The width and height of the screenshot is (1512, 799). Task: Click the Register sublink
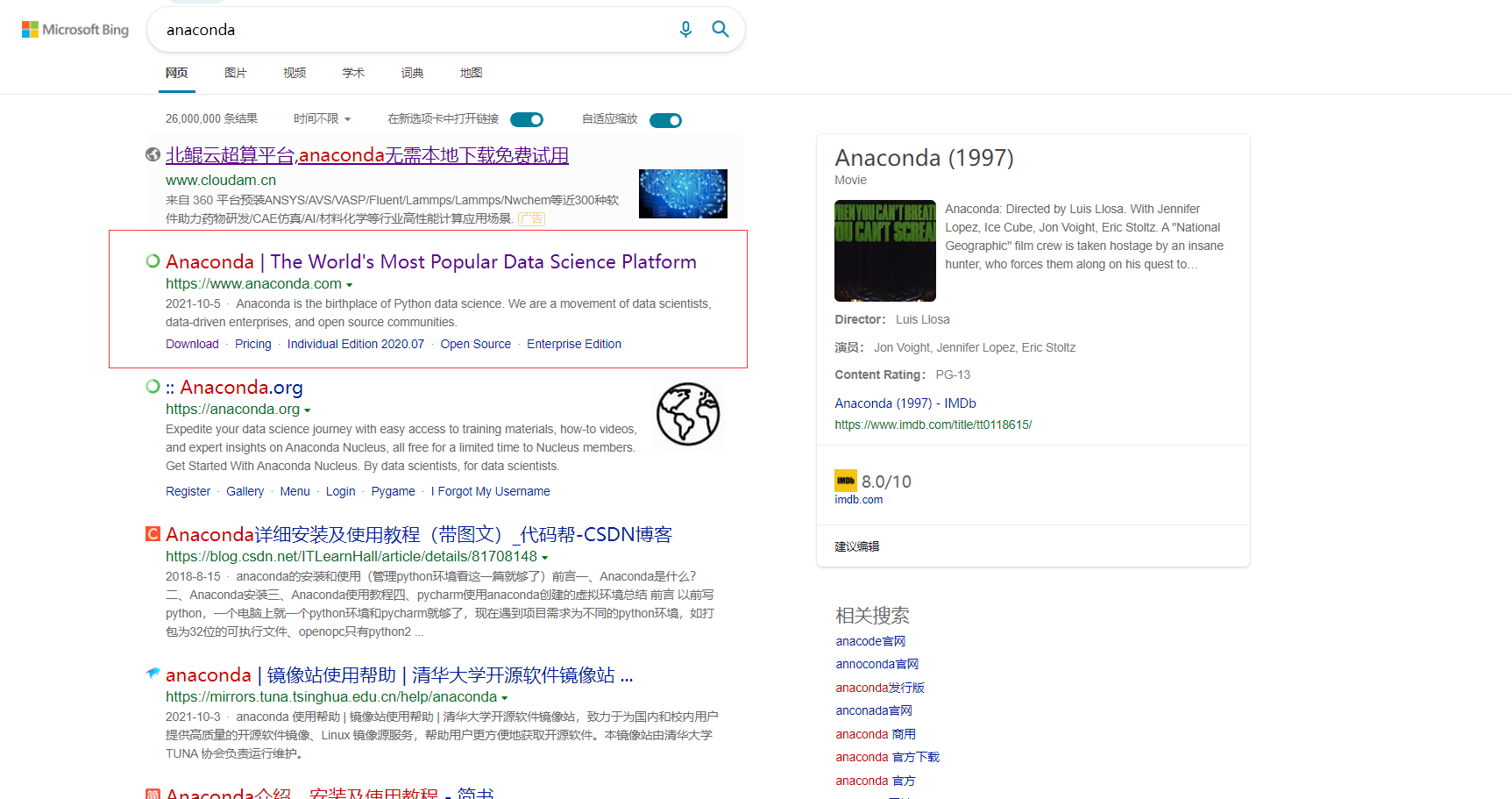[188, 491]
